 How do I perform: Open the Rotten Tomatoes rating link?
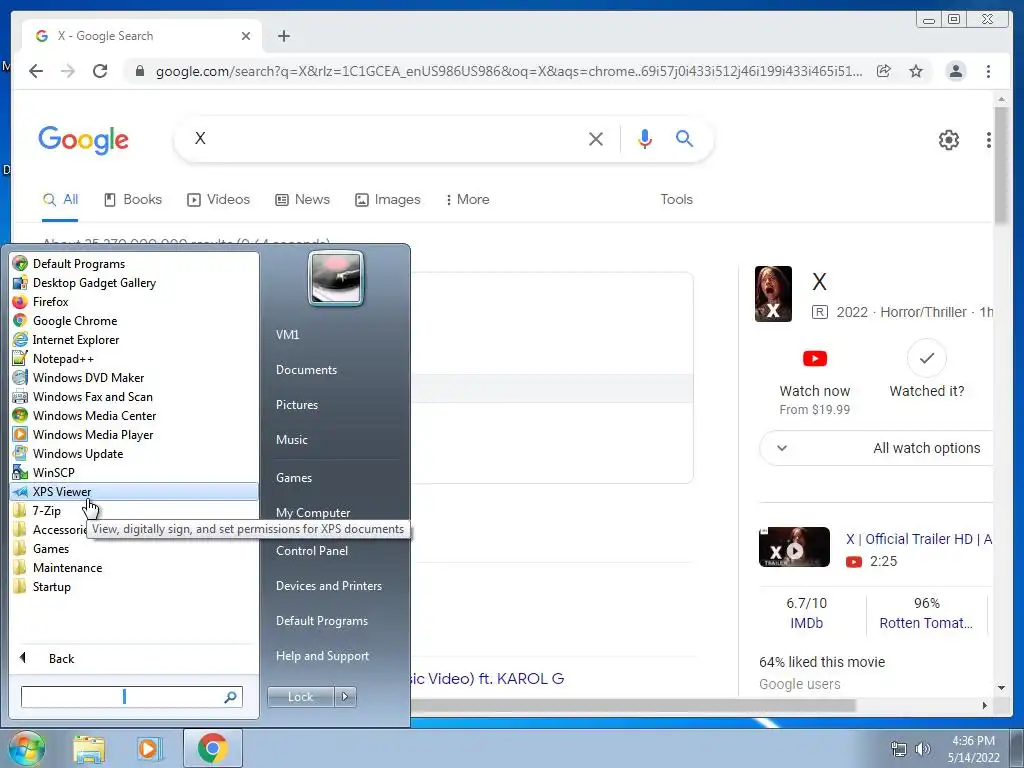(926, 623)
